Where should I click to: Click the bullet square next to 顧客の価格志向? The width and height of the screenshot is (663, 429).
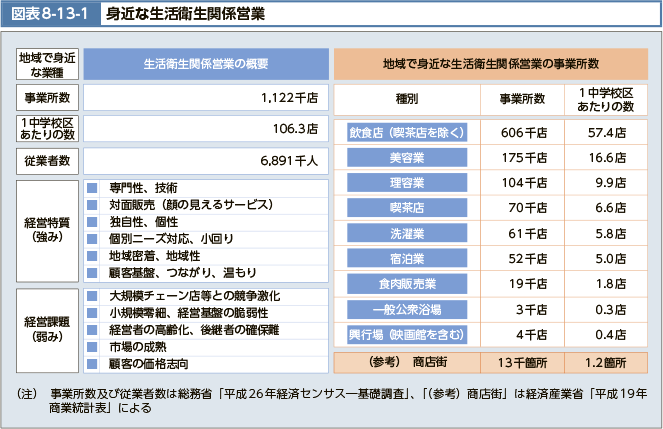click(x=92, y=362)
